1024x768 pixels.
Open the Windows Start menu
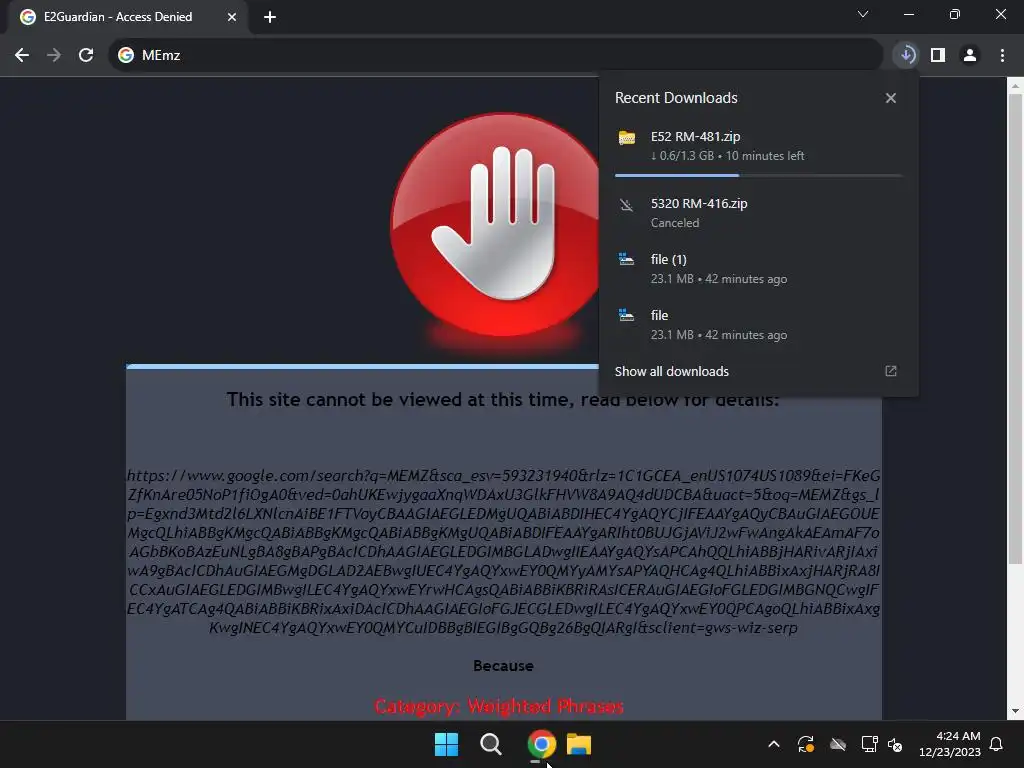[447, 744]
